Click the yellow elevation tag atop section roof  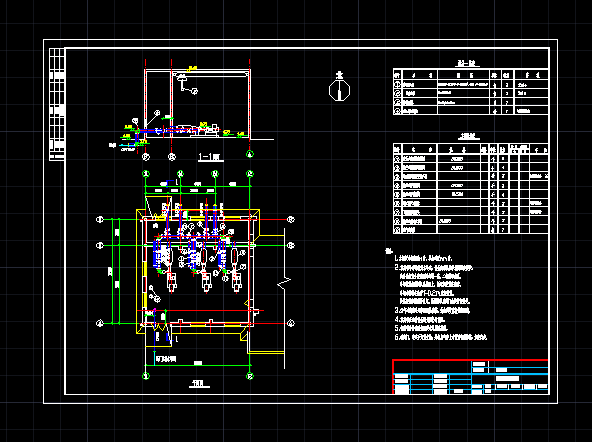[192, 69]
